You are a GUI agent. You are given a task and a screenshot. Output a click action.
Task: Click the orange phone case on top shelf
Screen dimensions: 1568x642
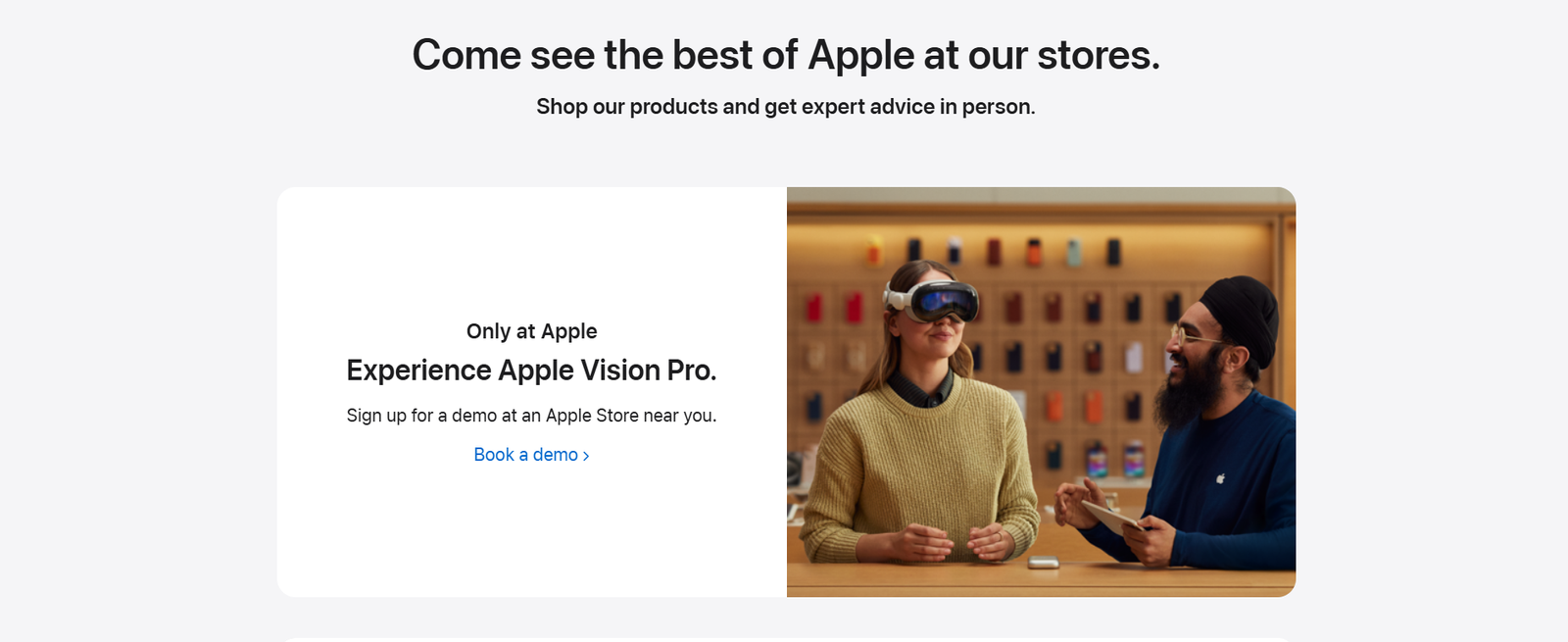[x=1033, y=252]
